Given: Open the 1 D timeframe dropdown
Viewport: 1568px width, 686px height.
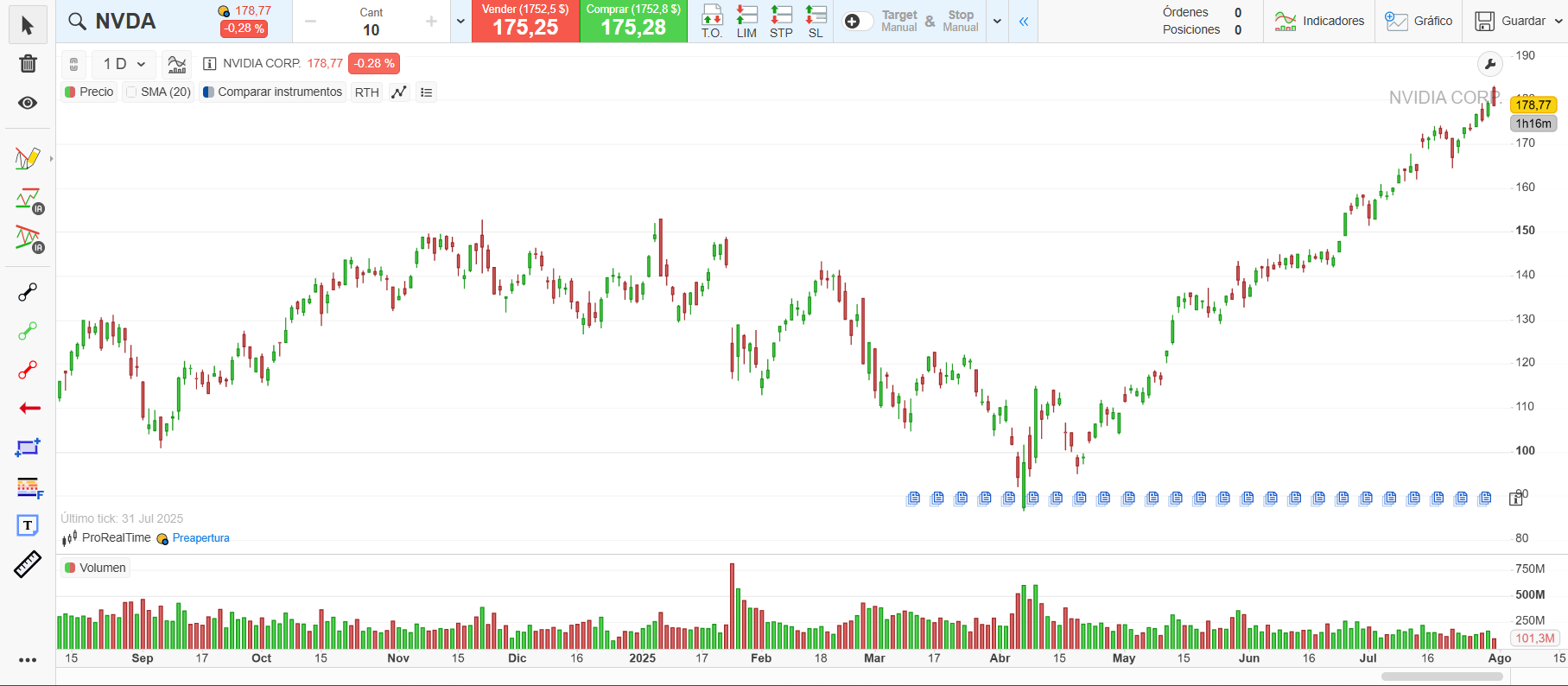Looking at the screenshot, I should (124, 64).
